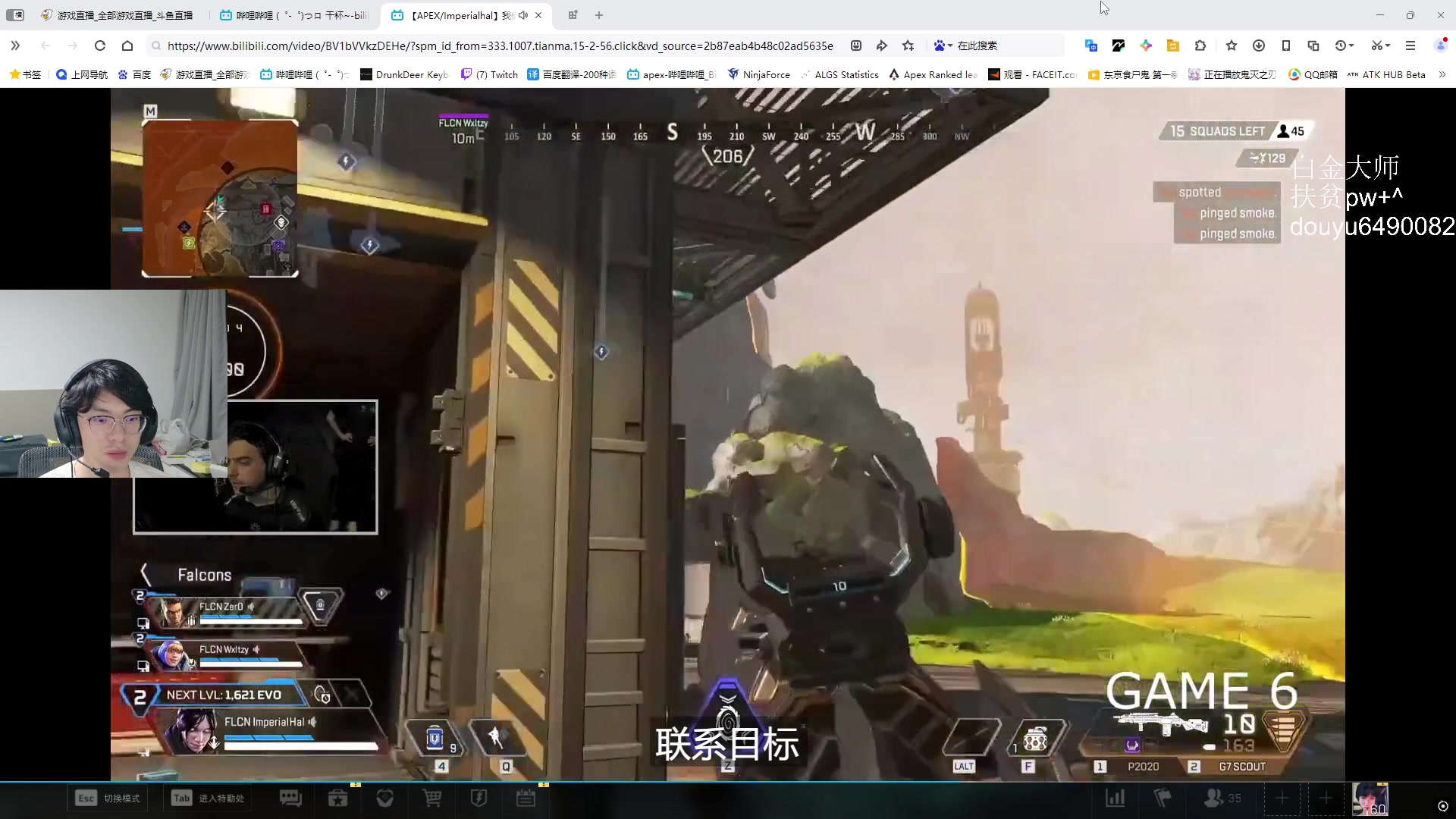Open mobile device view icon

click(1286, 45)
